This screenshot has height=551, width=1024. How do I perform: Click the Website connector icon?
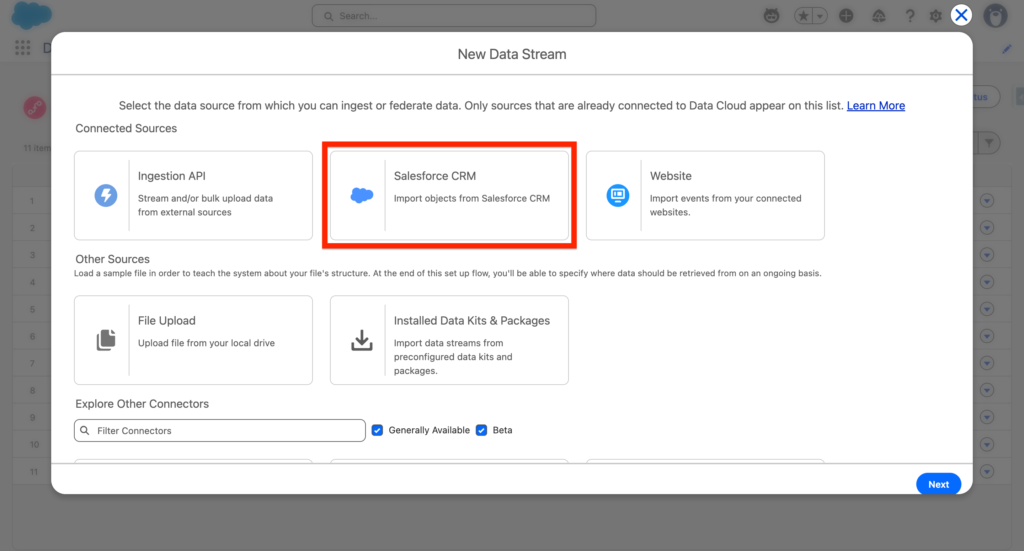pyautogui.click(x=617, y=196)
